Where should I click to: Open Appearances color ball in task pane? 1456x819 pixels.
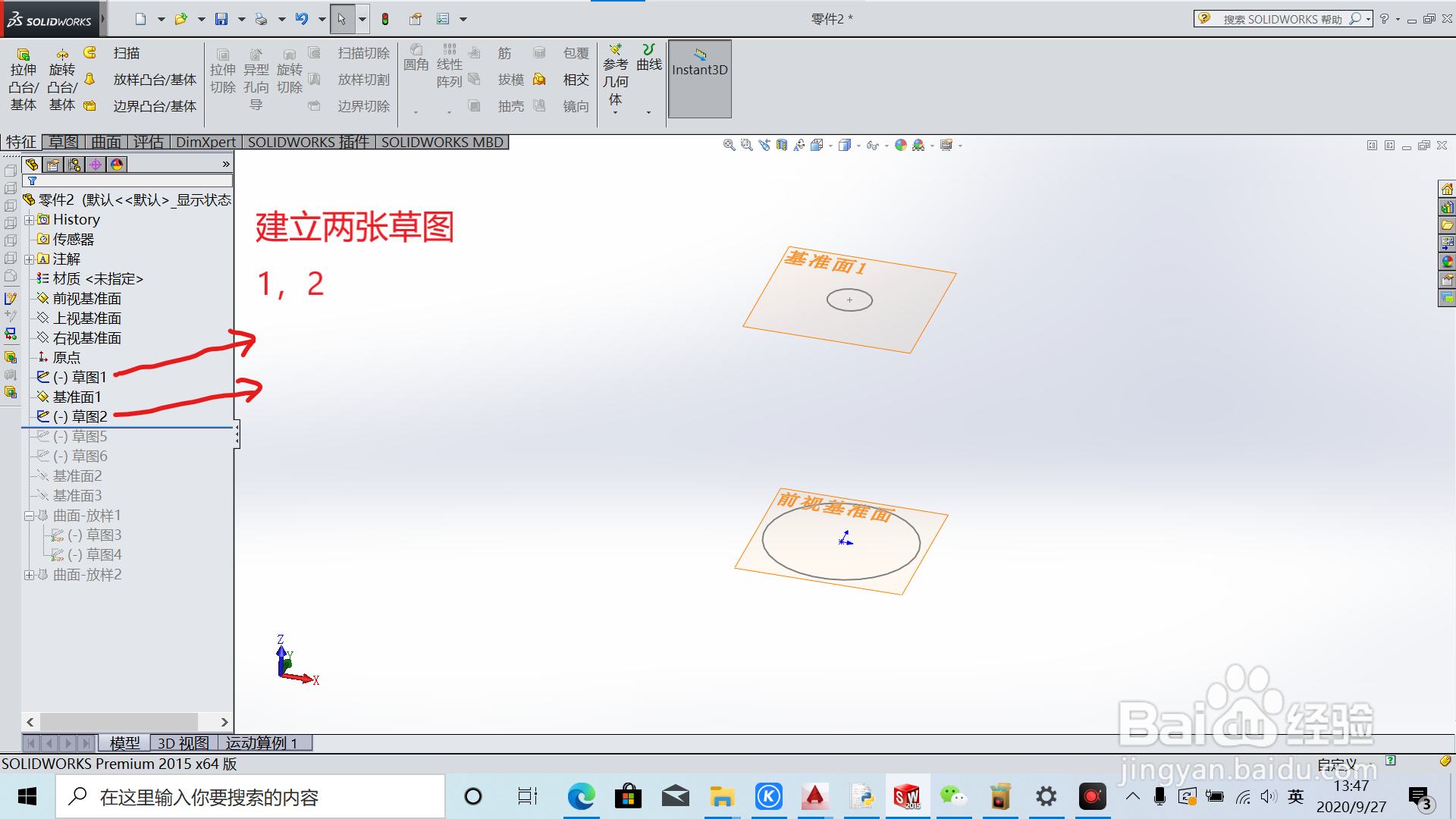1447,262
